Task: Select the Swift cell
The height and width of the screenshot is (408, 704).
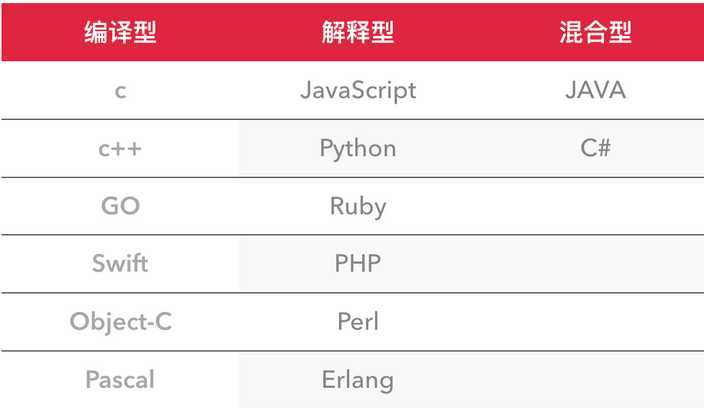Action: click(x=120, y=264)
